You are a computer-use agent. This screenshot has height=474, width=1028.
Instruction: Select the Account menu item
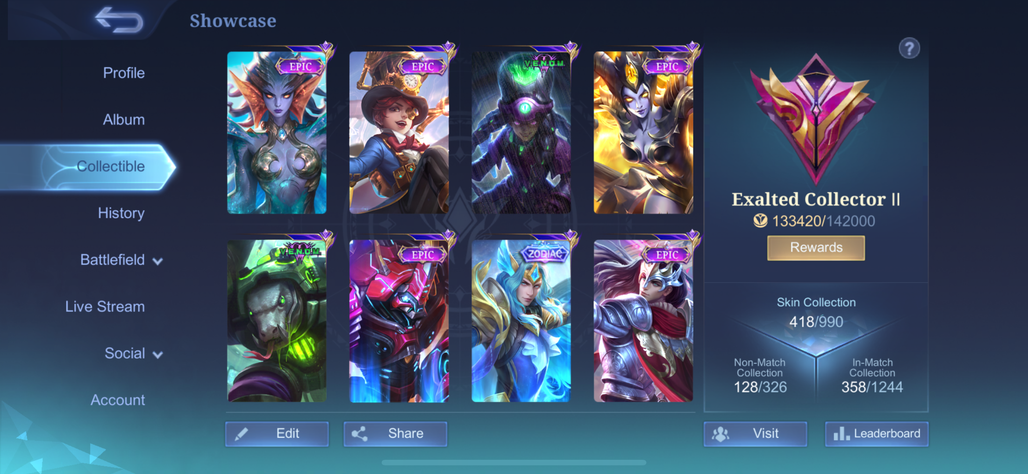pyautogui.click(x=118, y=400)
